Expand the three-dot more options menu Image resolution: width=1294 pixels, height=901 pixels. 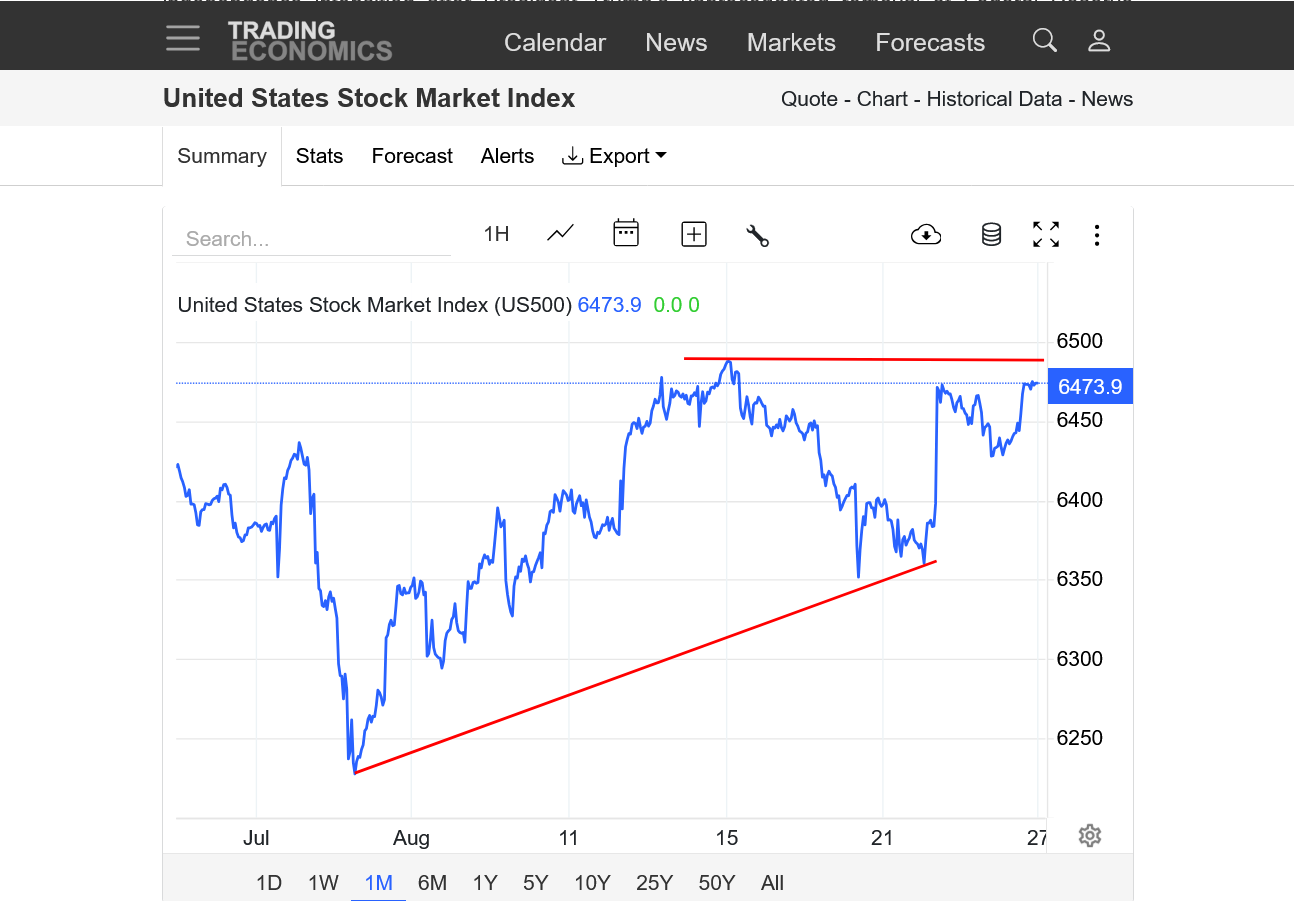(x=1097, y=235)
